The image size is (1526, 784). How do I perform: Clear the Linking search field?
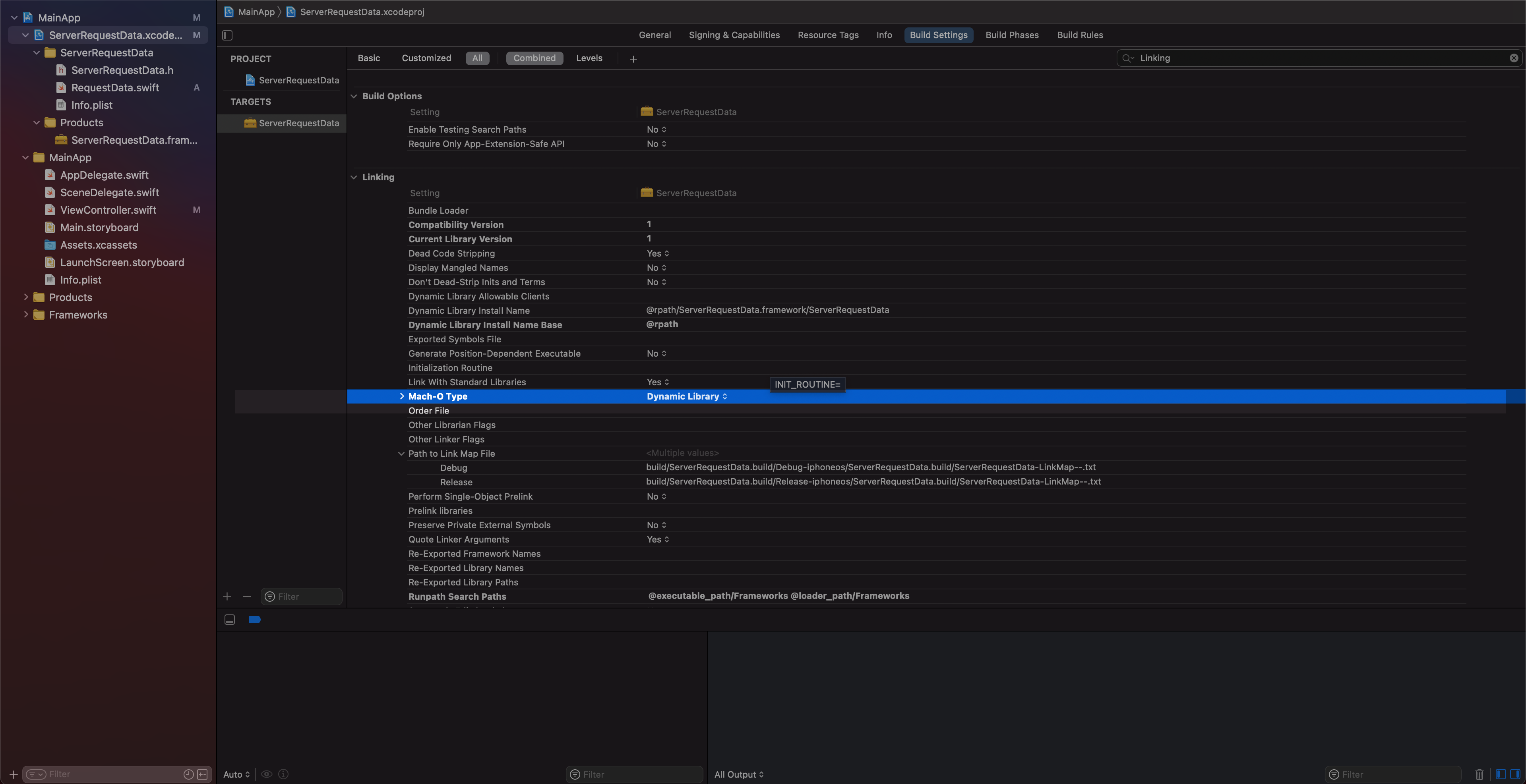pyautogui.click(x=1514, y=58)
